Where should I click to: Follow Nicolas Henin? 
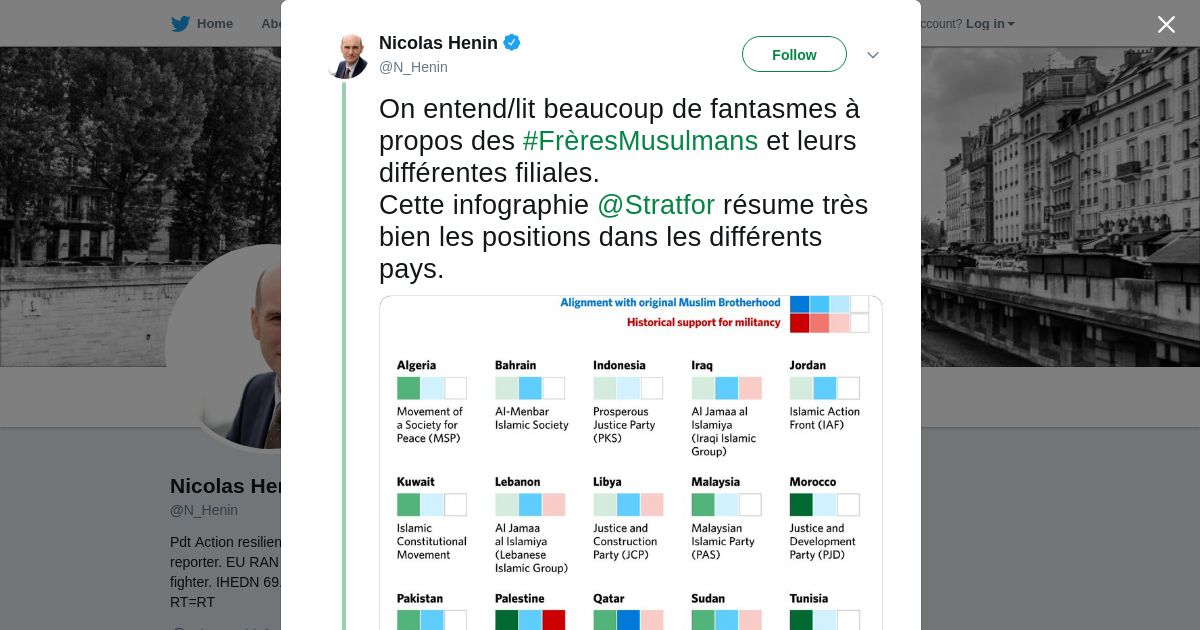(x=794, y=54)
